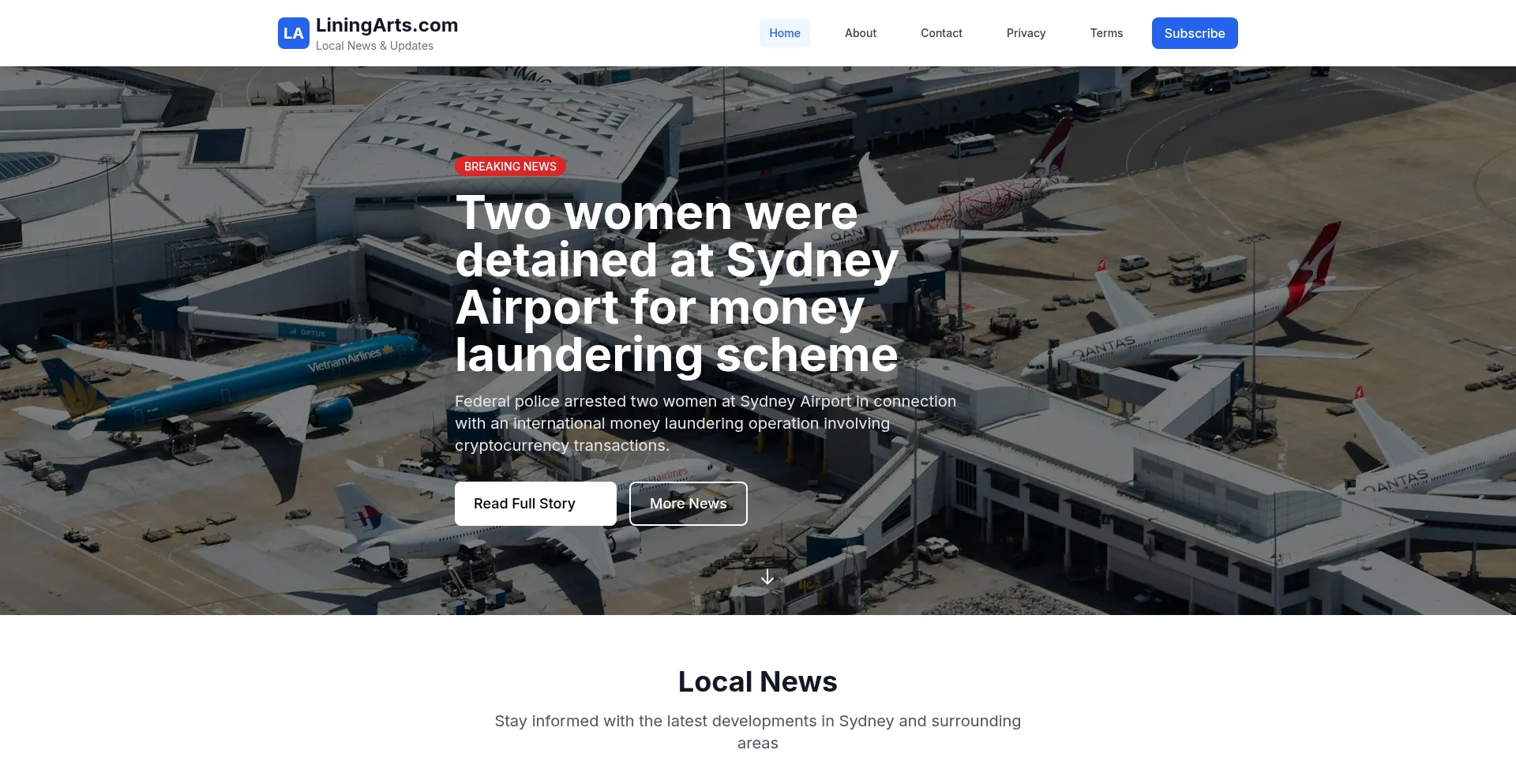The image size is (1516, 784).
Task: Click the 'Stay informed' section subtitle
Action: point(757,732)
